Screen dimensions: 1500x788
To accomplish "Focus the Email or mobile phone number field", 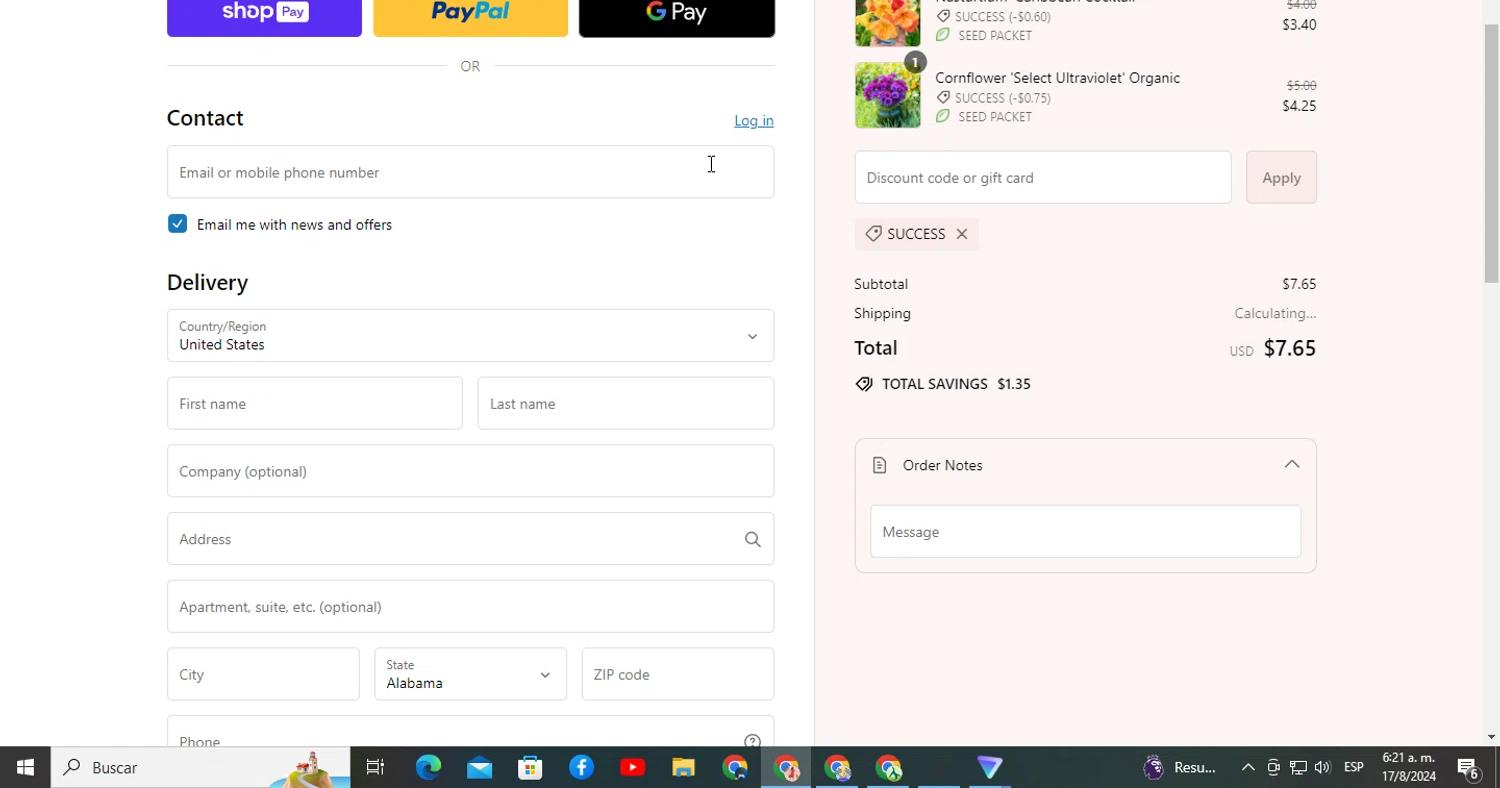I will (470, 172).
